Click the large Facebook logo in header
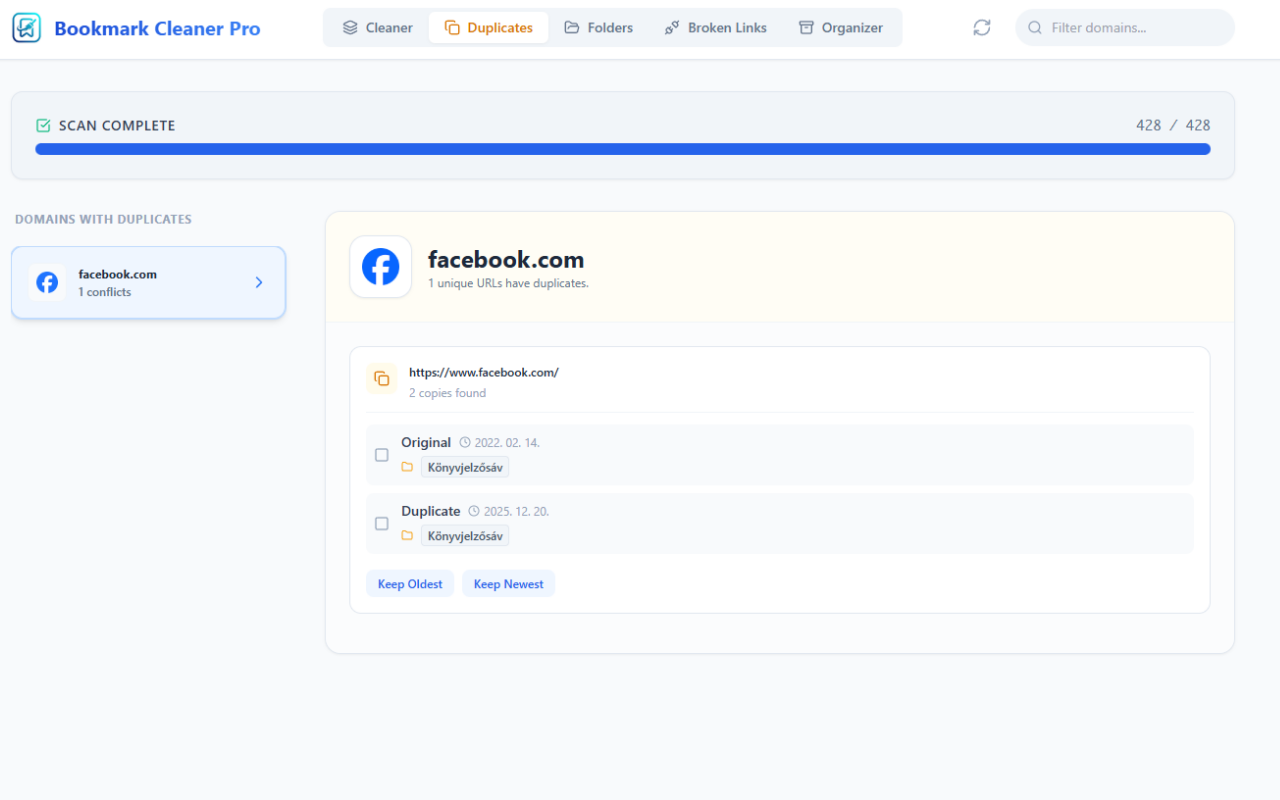The width and height of the screenshot is (1280, 800). (x=380, y=267)
